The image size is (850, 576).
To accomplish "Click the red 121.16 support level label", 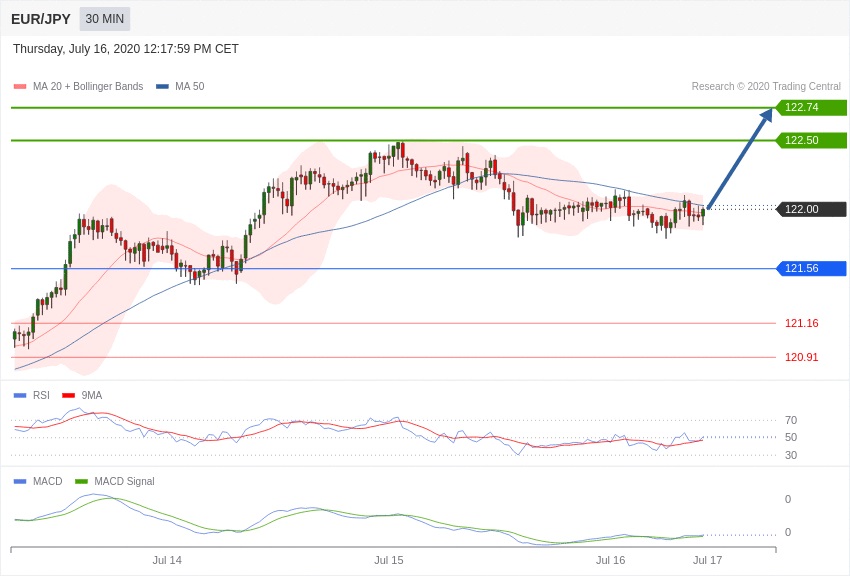I will pos(801,324).
